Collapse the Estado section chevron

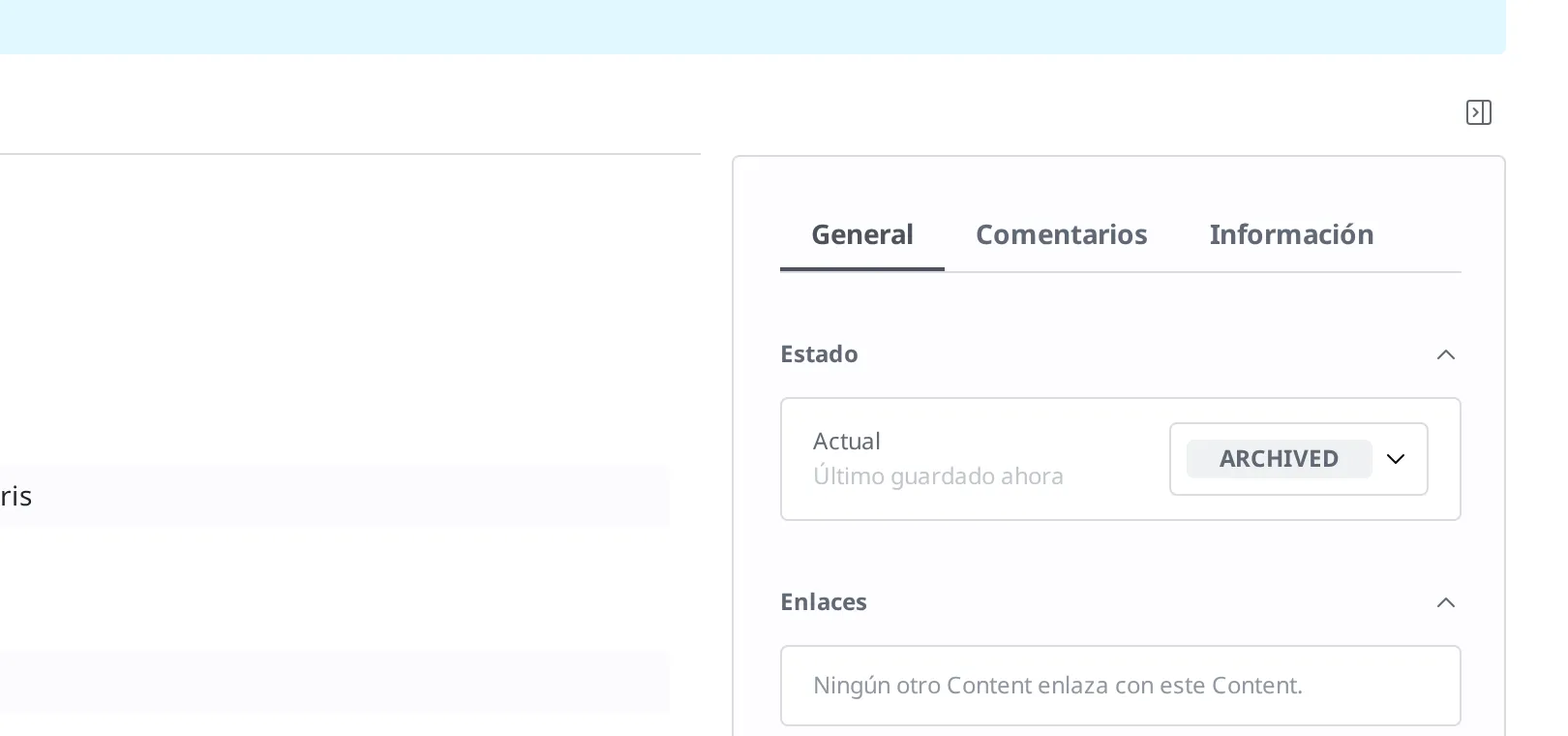[1445, 354]
